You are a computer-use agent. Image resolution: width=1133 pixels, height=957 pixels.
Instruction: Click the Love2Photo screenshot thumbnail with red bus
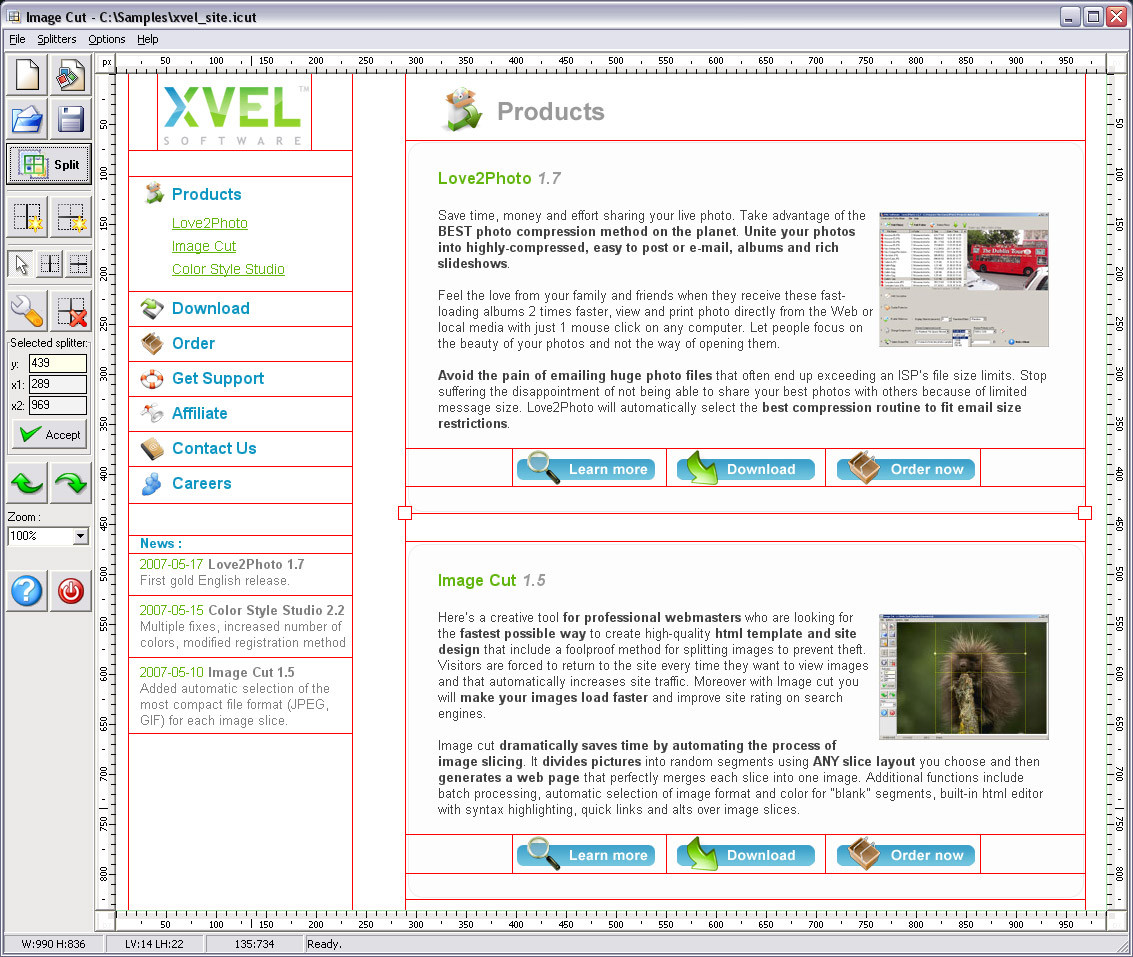964,280
